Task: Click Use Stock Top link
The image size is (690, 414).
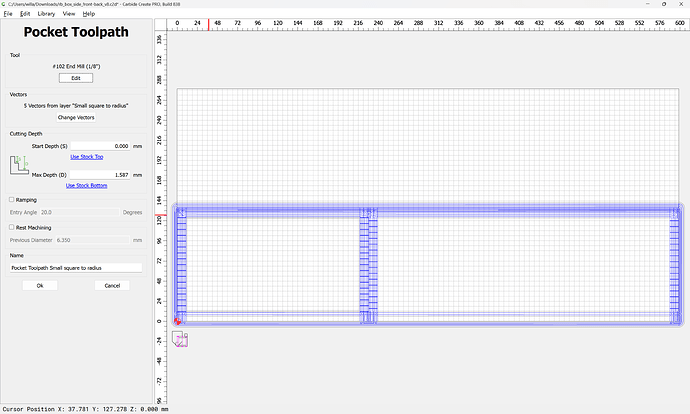Action: (86, 157)
